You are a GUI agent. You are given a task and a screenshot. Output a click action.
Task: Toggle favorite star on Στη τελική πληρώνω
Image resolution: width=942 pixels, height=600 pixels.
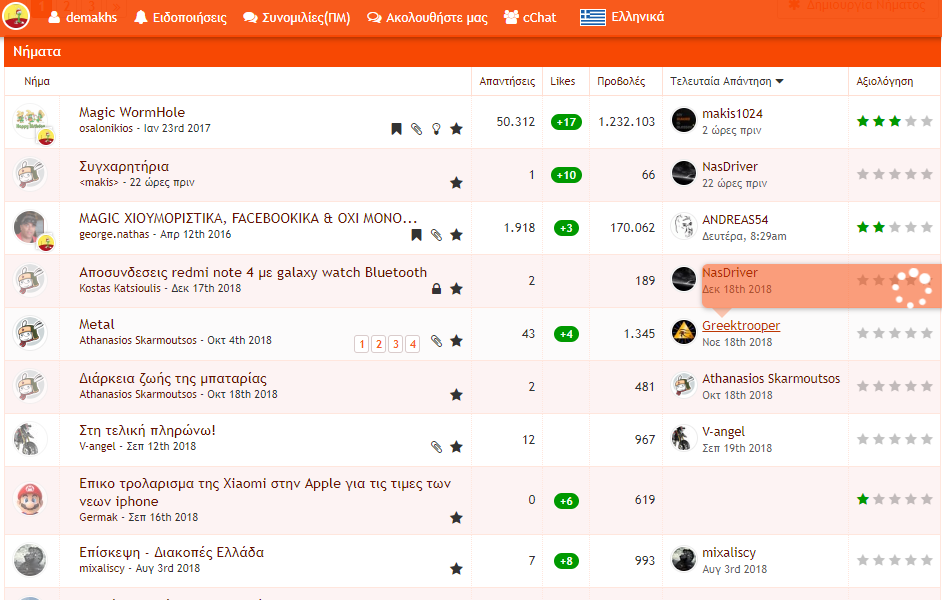[x=457, y=447]
